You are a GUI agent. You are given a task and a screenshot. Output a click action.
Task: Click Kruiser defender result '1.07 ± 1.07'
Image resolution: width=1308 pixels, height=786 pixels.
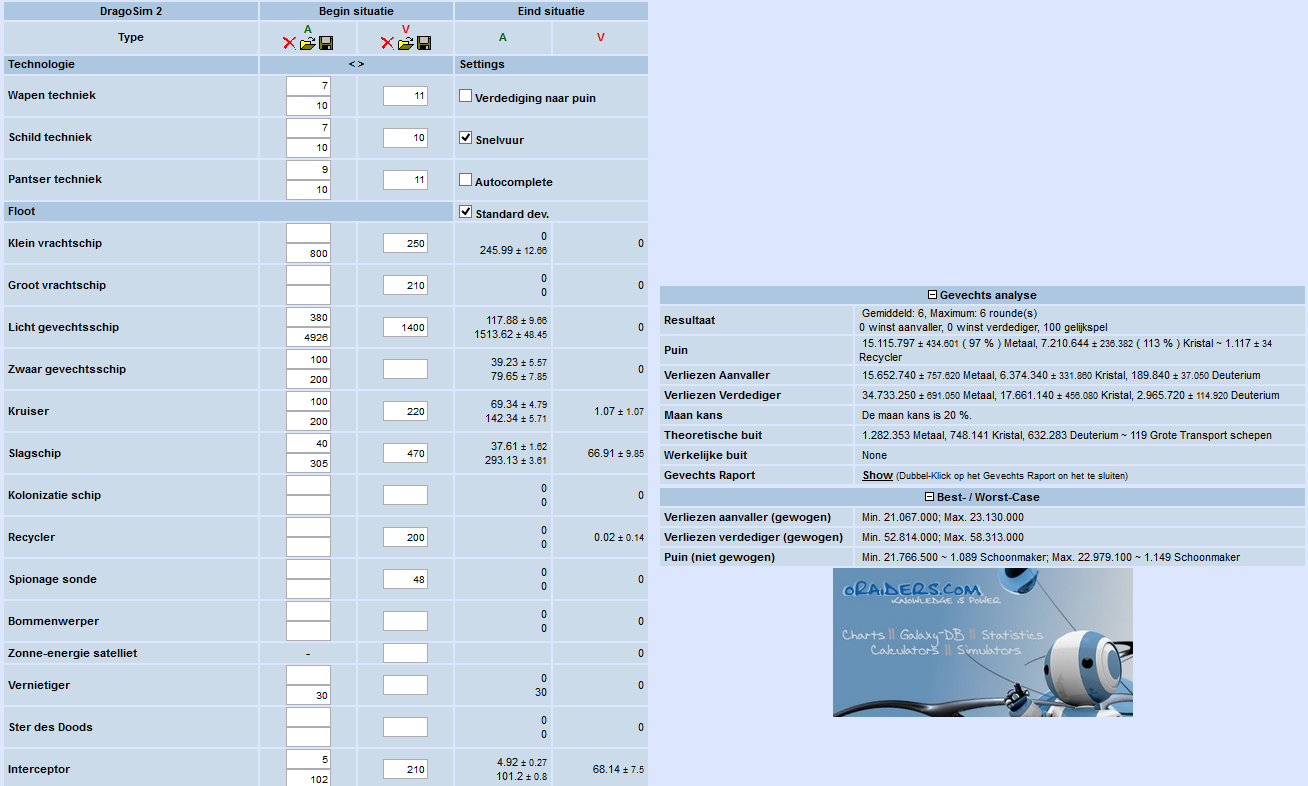point(618,412)
